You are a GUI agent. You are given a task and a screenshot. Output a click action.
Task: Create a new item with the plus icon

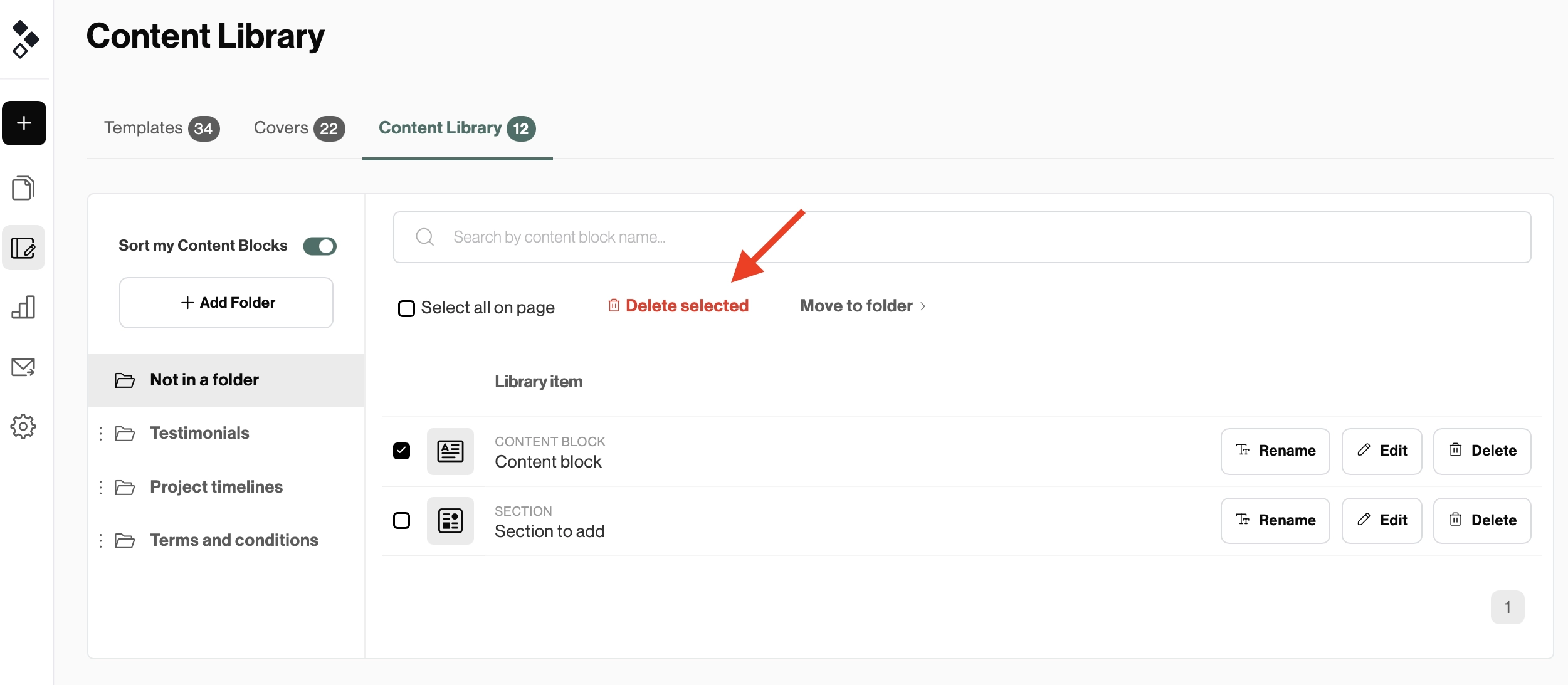24,123
